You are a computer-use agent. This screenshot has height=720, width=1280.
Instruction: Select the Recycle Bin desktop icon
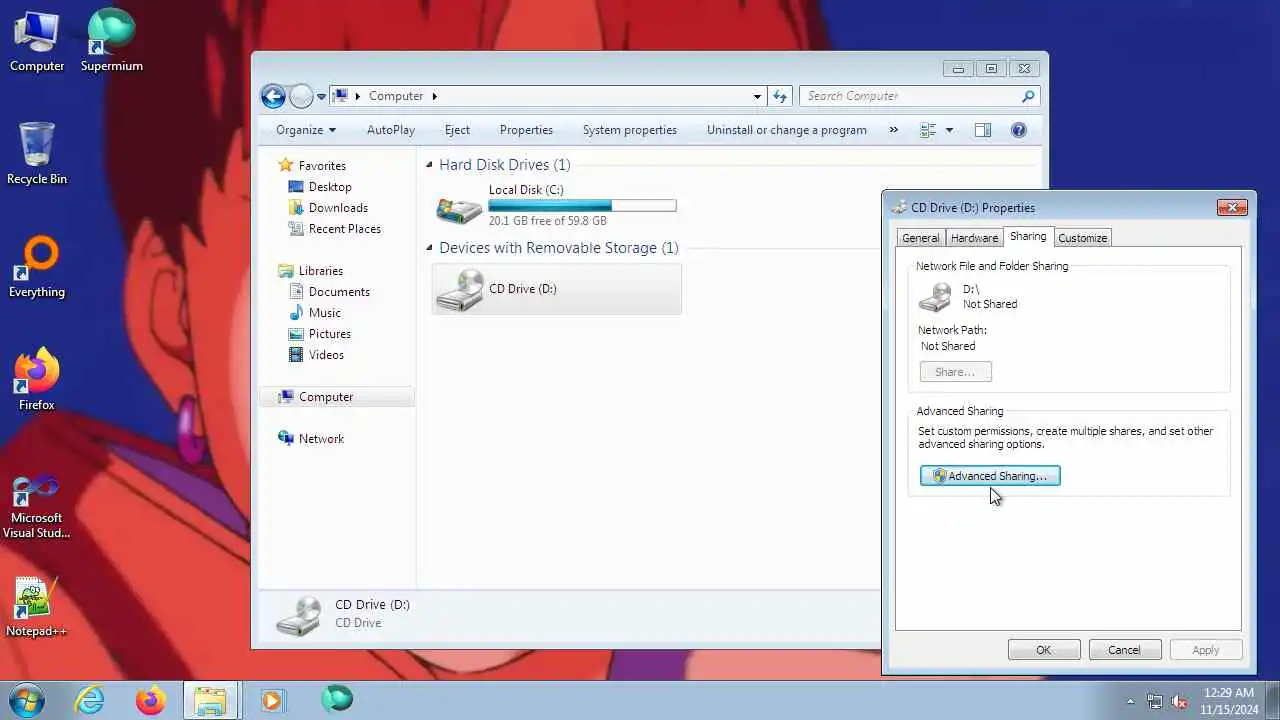pos(37,154)
